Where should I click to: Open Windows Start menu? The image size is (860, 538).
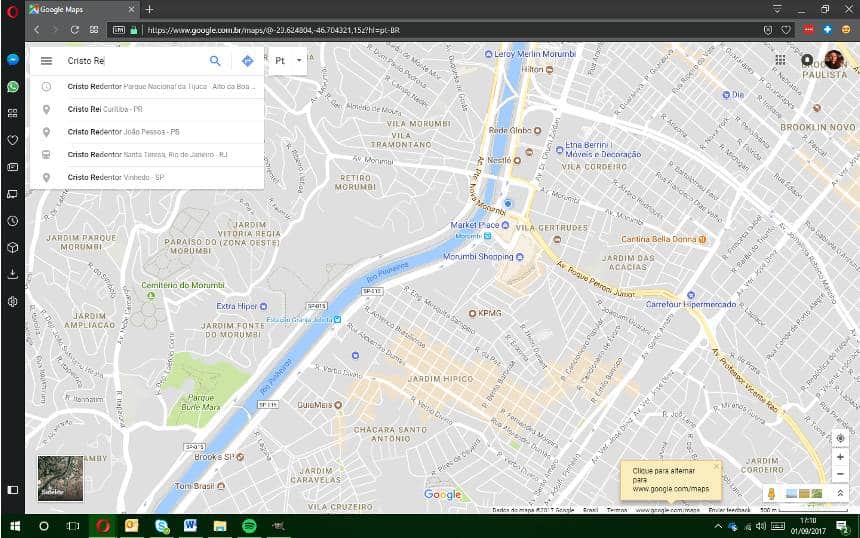pyautogui.click(x=15, y=526)
